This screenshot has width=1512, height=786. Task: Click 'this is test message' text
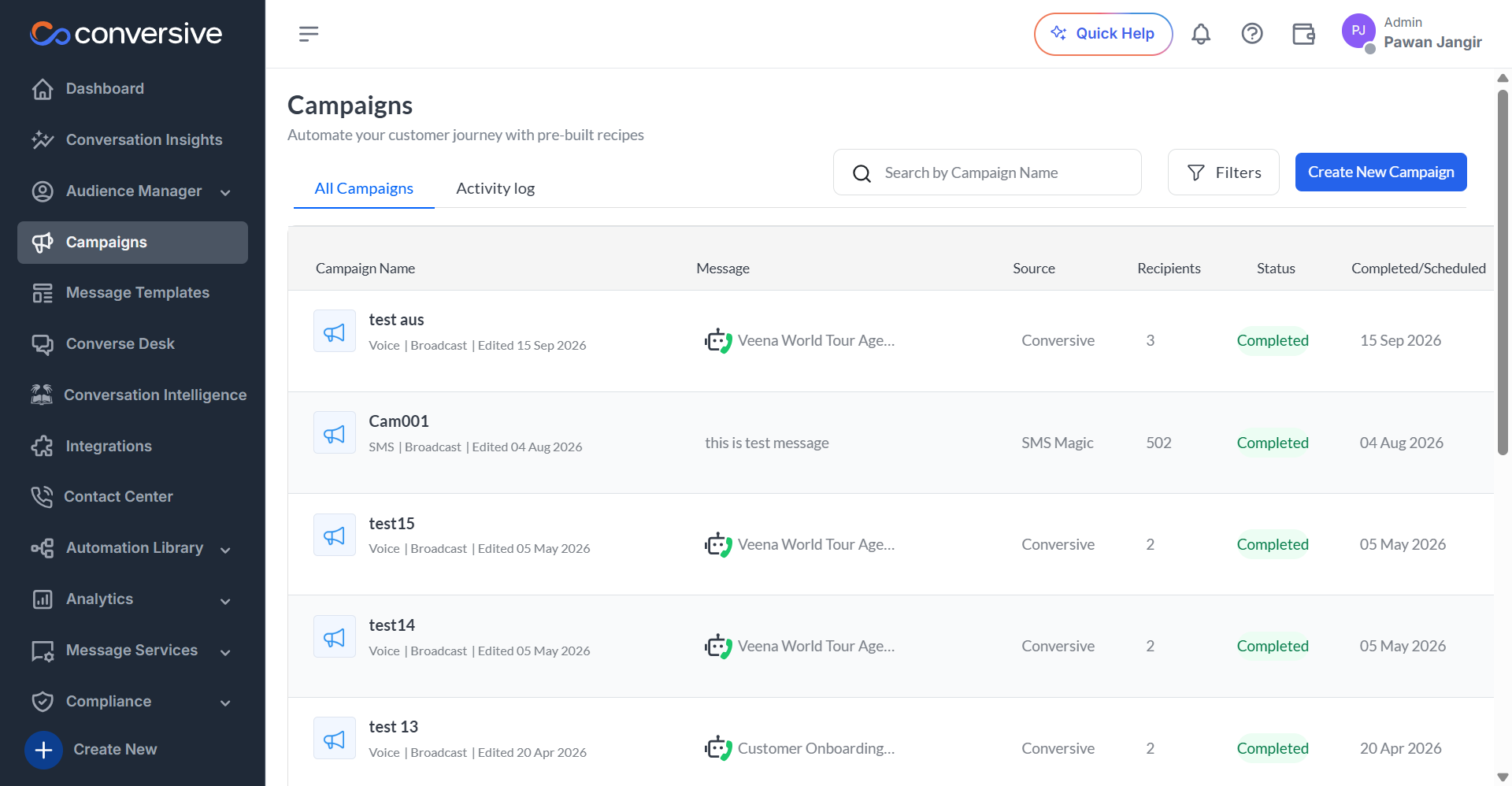767,443
